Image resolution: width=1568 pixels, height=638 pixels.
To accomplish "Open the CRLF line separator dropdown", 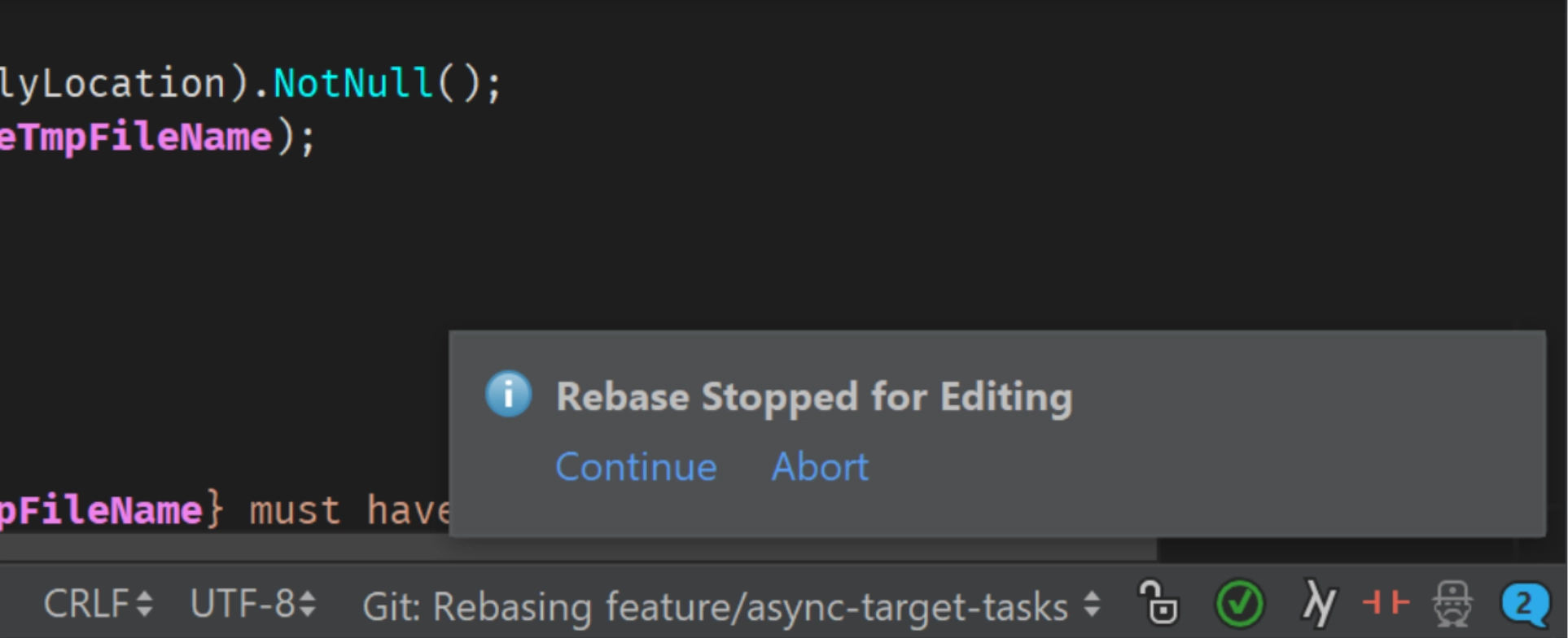I will coord(98,604).
